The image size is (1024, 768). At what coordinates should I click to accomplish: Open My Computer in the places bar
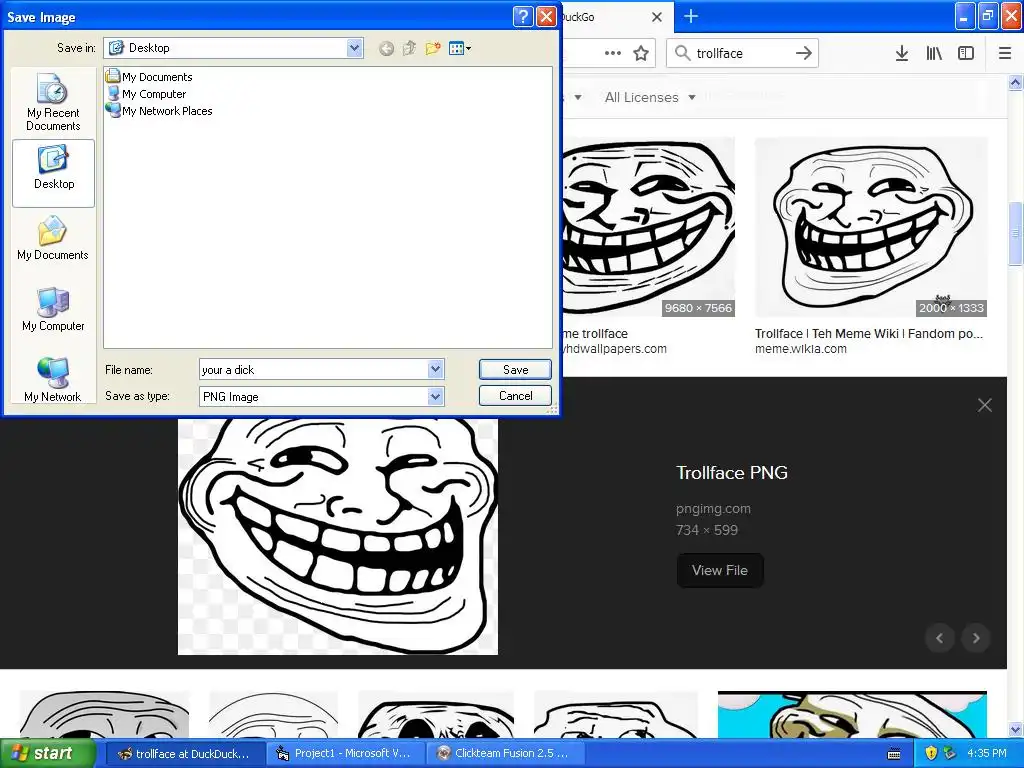(53, 310)
